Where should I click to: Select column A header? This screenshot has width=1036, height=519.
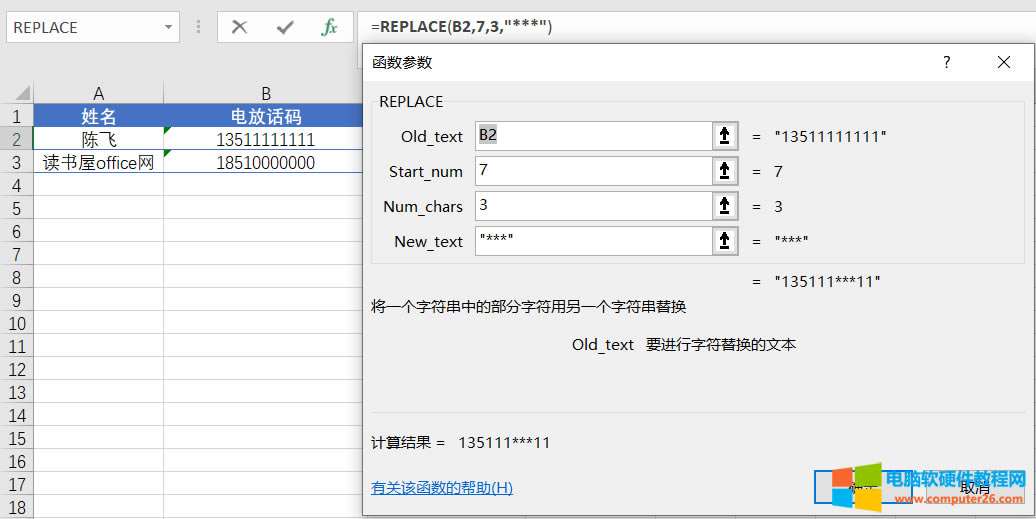98,94
